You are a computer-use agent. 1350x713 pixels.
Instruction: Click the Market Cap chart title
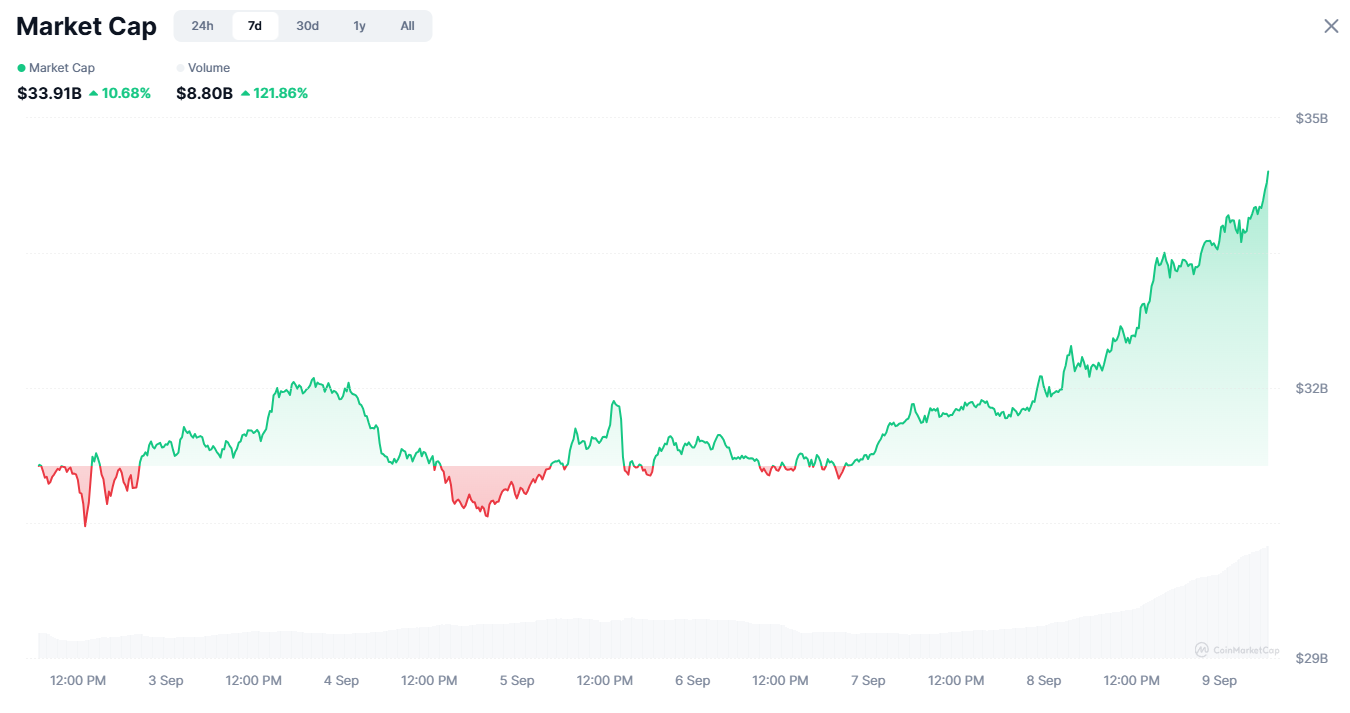[x=86, y=26]
